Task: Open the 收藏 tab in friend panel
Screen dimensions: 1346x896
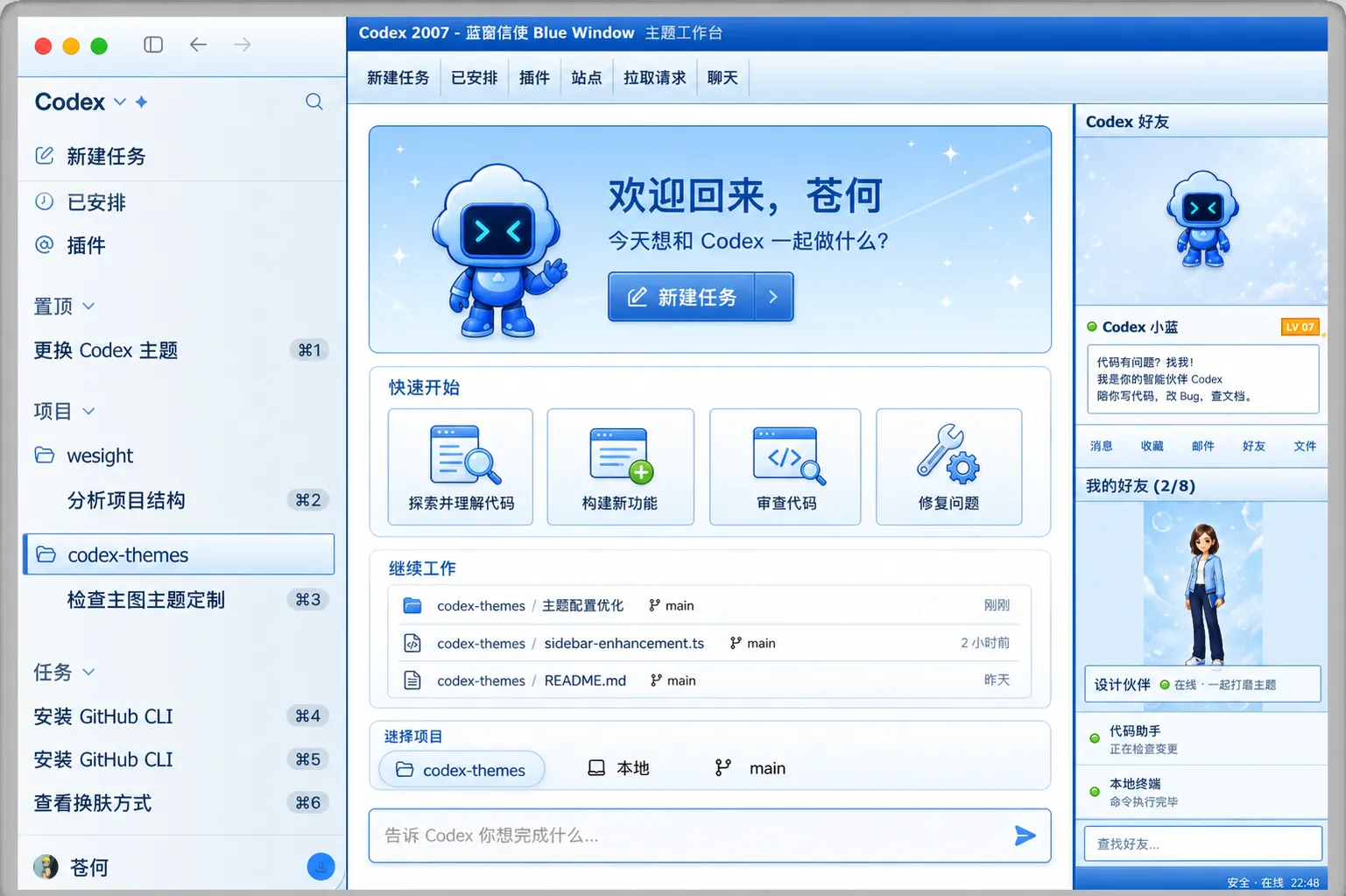Action: pos(1152,446)
